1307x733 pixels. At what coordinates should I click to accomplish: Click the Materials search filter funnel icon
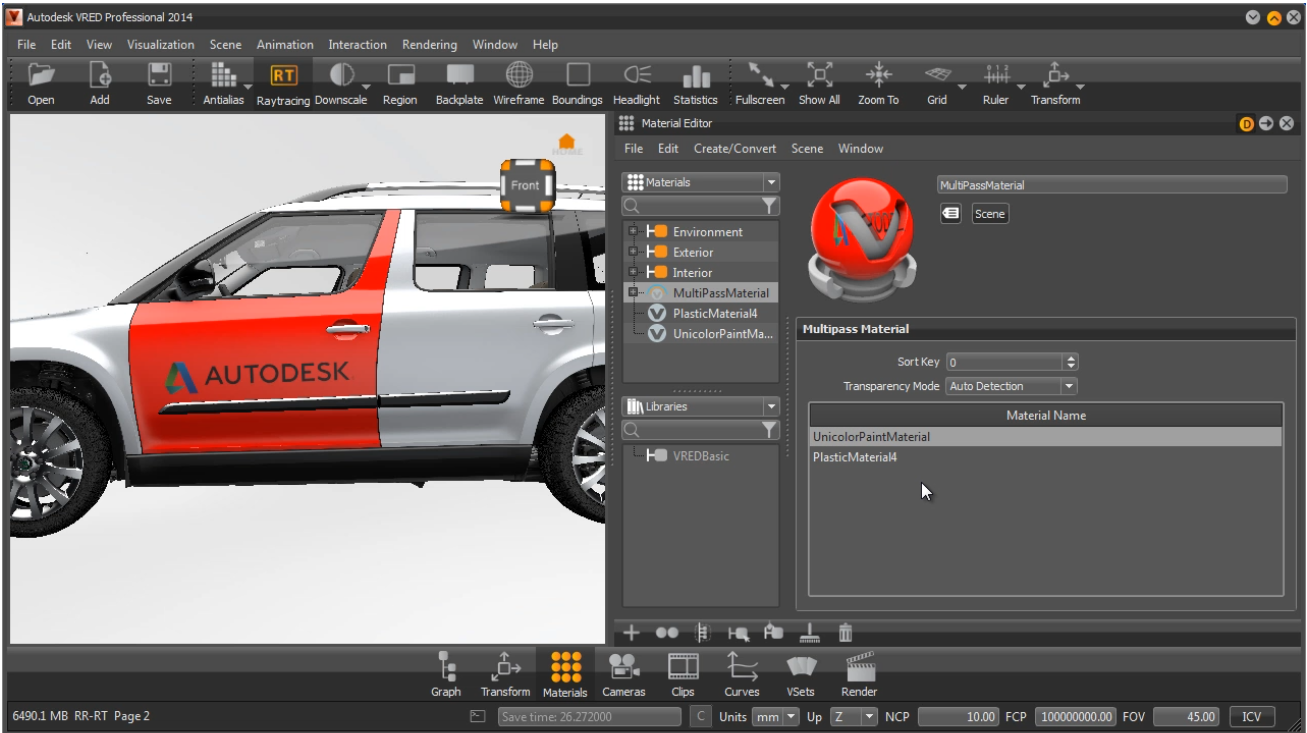(769, 206)
